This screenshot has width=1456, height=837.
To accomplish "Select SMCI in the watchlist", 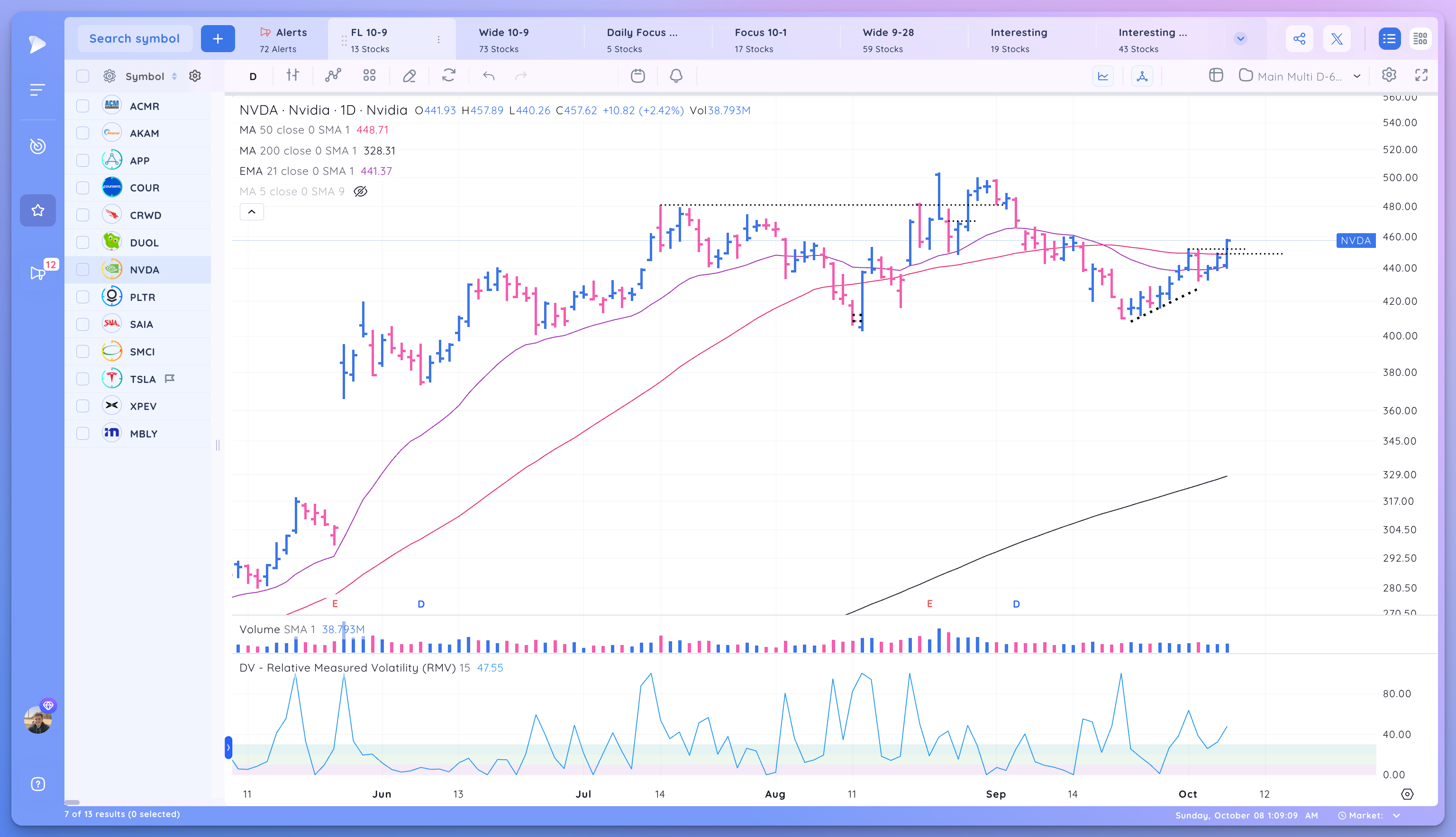I will 138,351.
